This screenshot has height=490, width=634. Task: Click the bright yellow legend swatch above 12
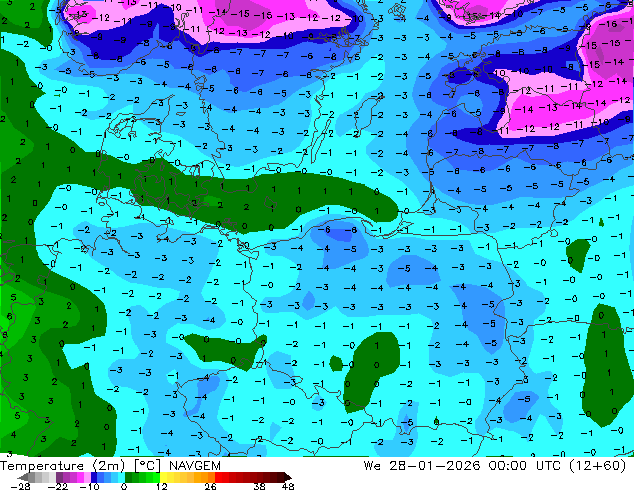(x=163, y=477)
